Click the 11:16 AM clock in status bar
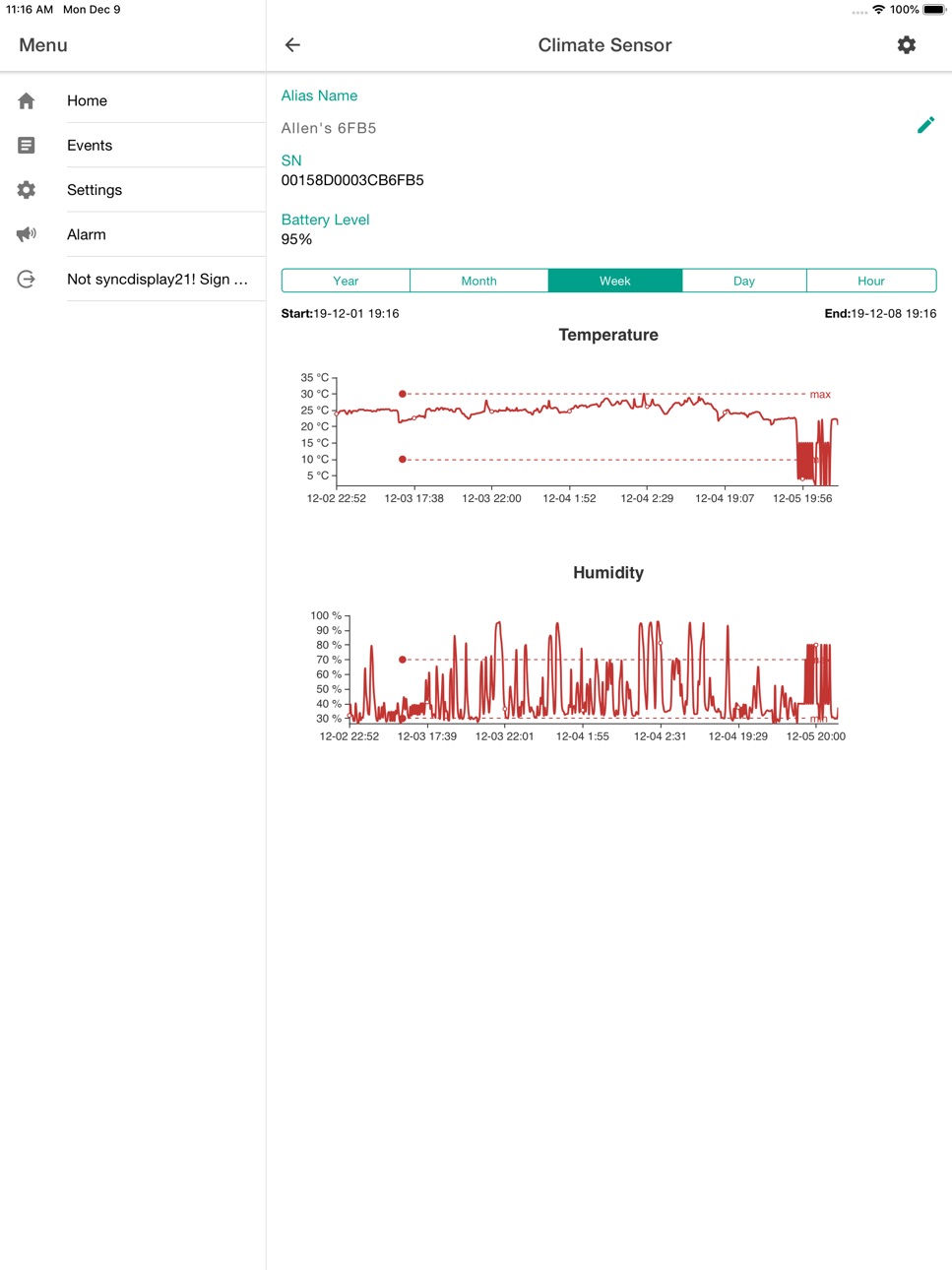This screenshot has height=1270, width=952. [30, 10]
